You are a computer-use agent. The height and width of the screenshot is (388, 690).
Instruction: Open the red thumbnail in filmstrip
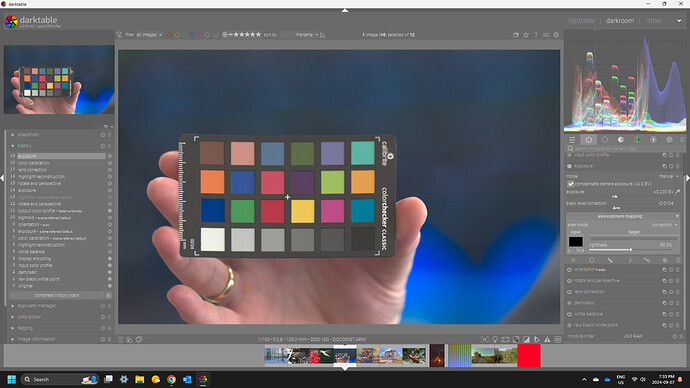click(x=529, y=355)
